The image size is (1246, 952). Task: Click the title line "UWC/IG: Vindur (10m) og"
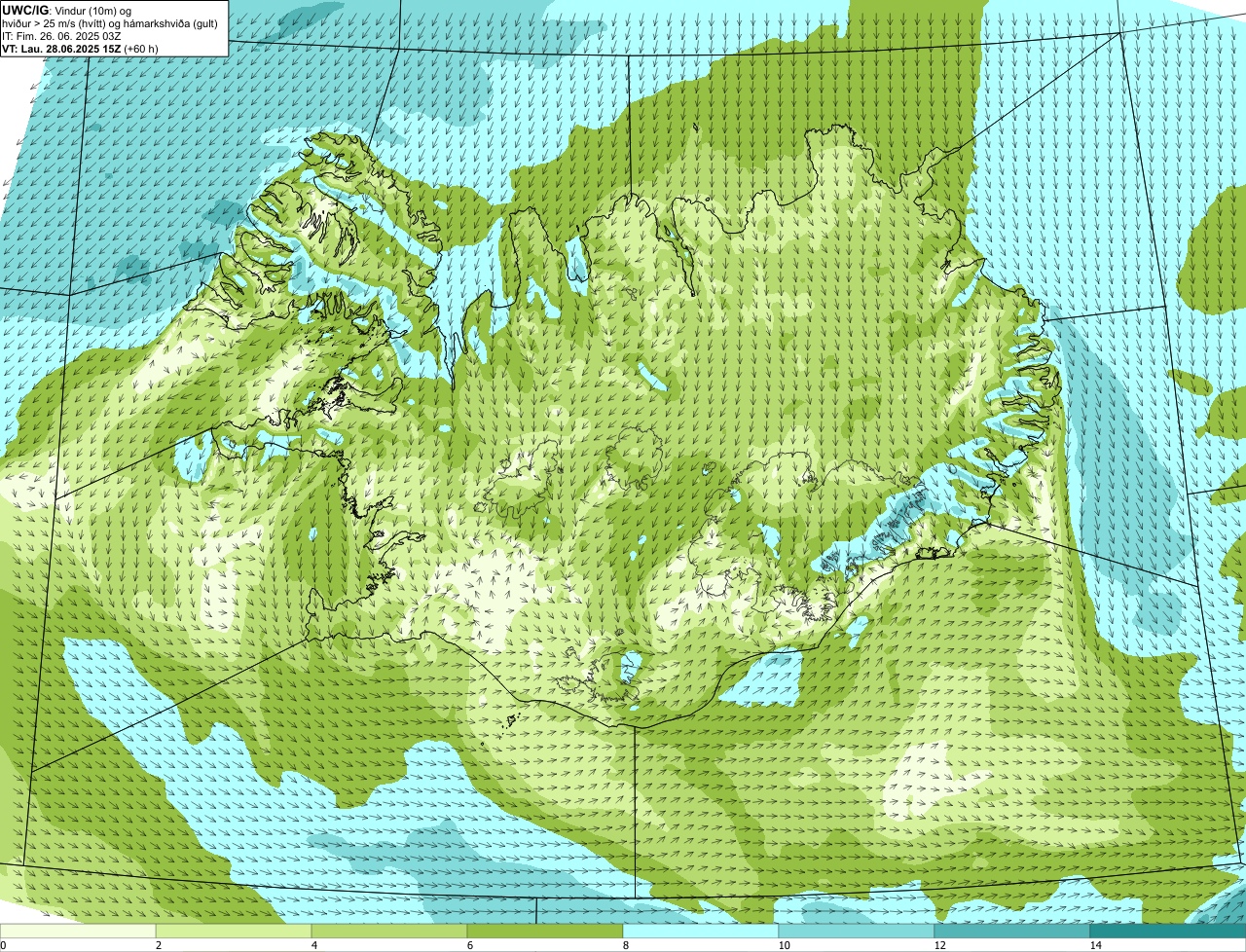[x=66, y=10]
